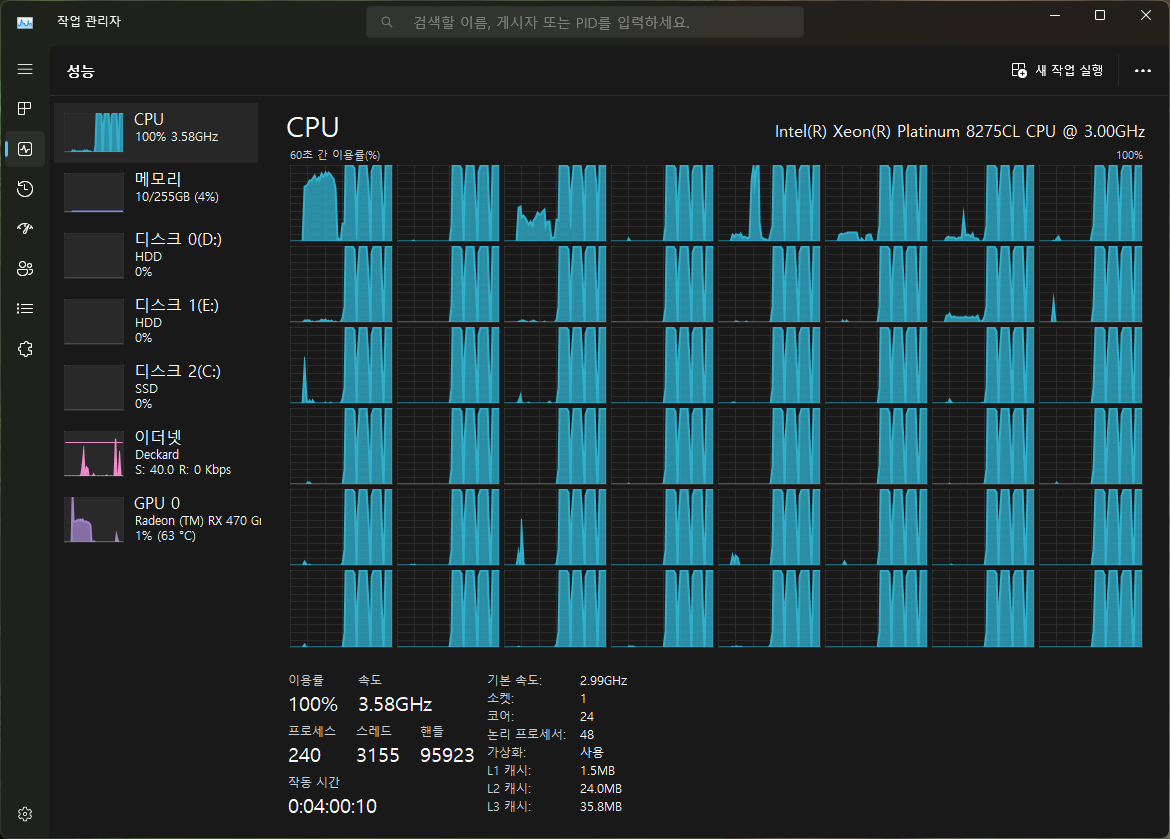
Task: Click the CPU usage mini graph thumbnail
Action: (94, 133)
